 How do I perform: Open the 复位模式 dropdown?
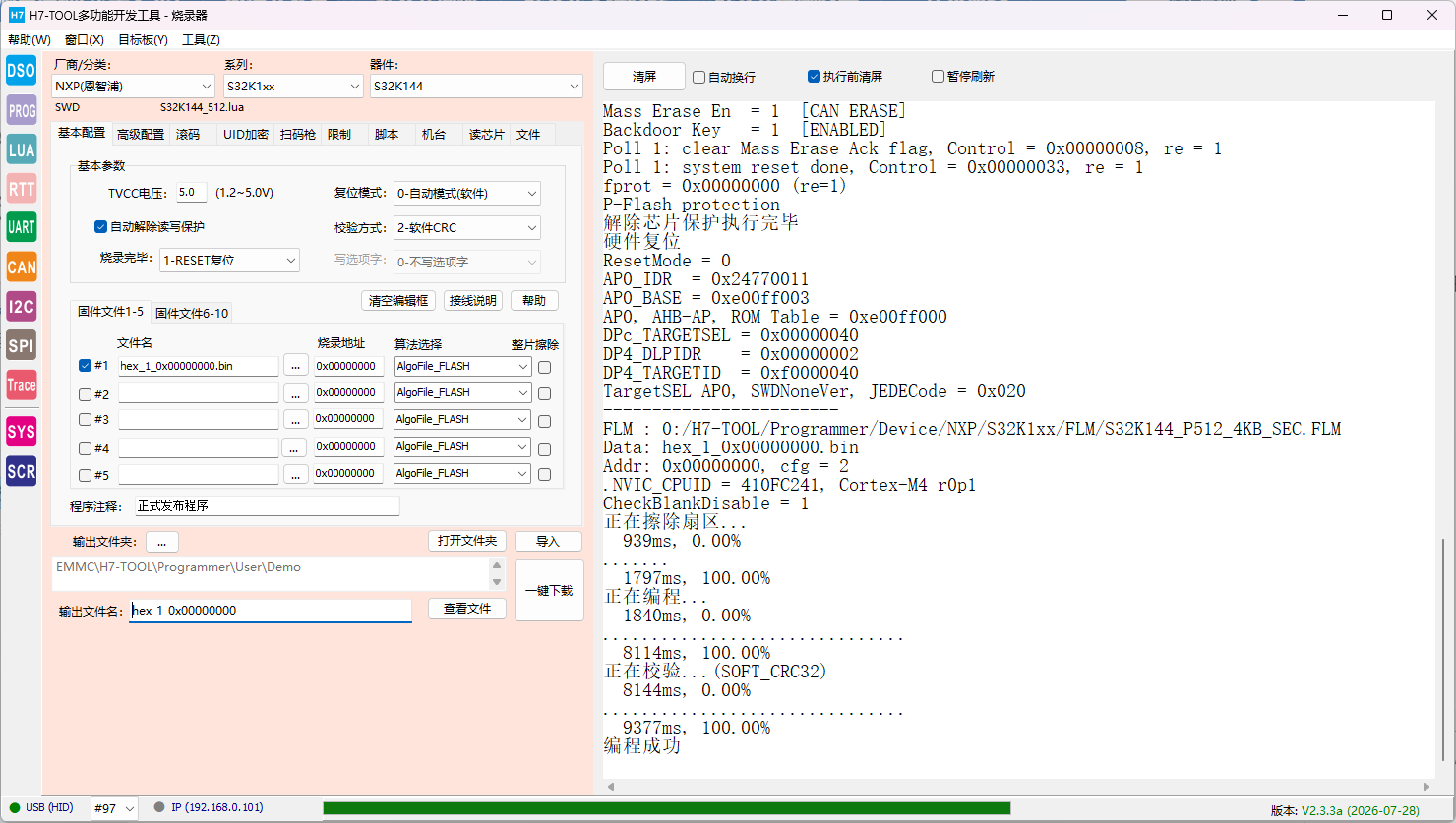(466, 194)
